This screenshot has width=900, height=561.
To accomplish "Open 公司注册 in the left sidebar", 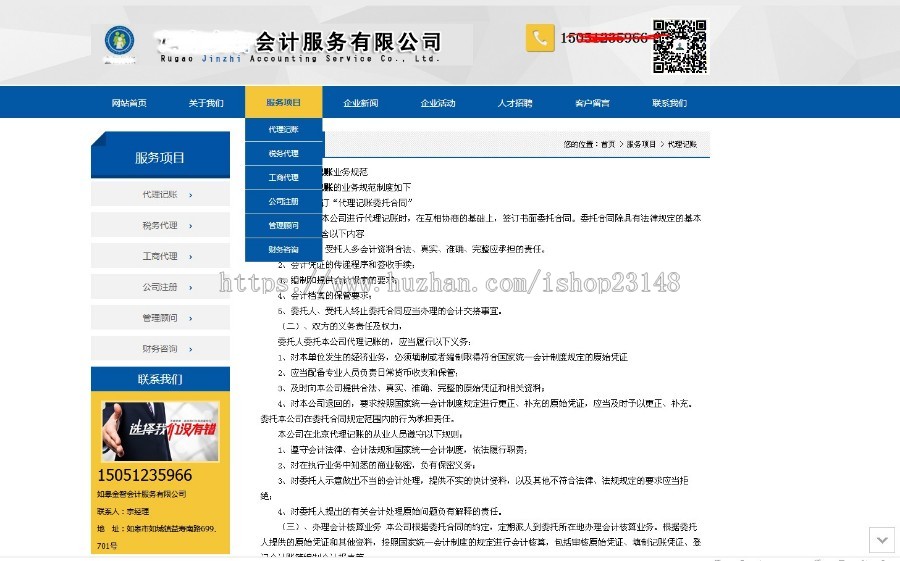I will click(x=160, y=287).
